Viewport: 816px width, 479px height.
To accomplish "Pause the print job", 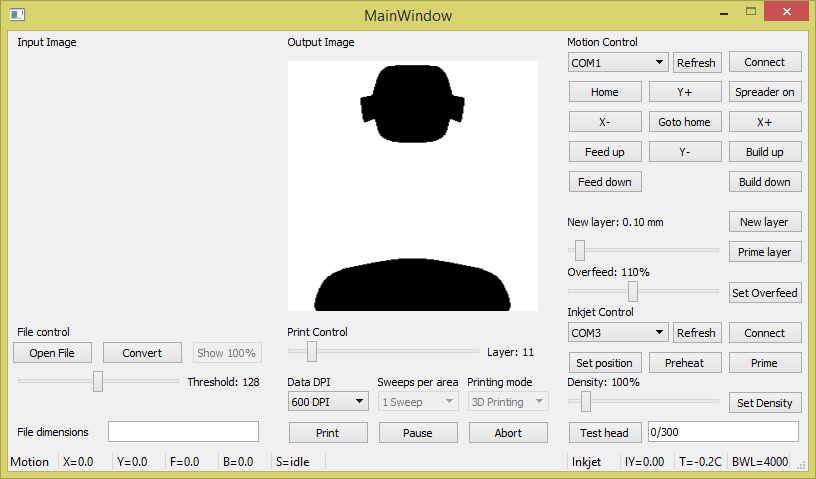I will point(418,433).
